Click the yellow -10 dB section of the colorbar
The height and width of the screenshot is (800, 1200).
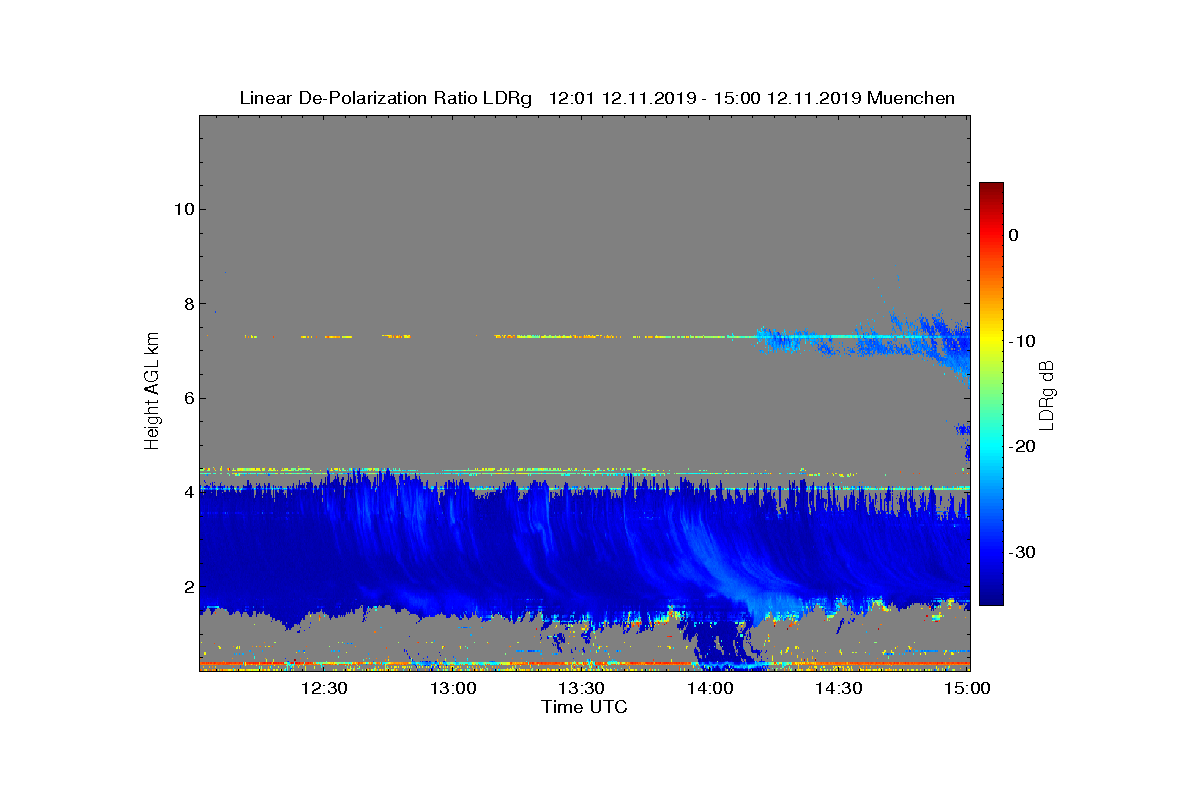pos(991,341)
